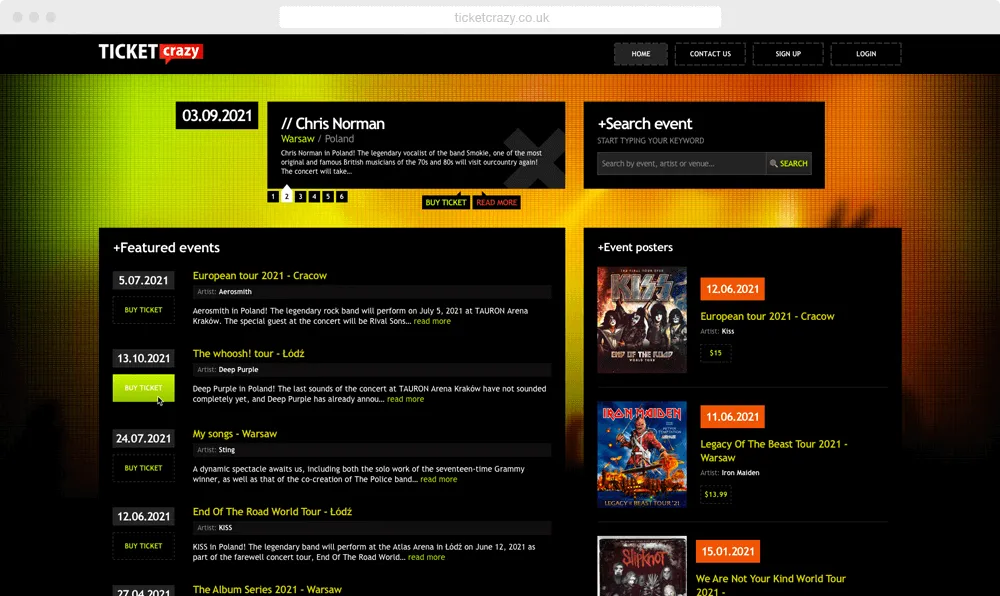Image resolution: width=1000 pixels, height=596 pixels.
Task: Open the KISS event poster thumbnail
Action: coord(642,319)
